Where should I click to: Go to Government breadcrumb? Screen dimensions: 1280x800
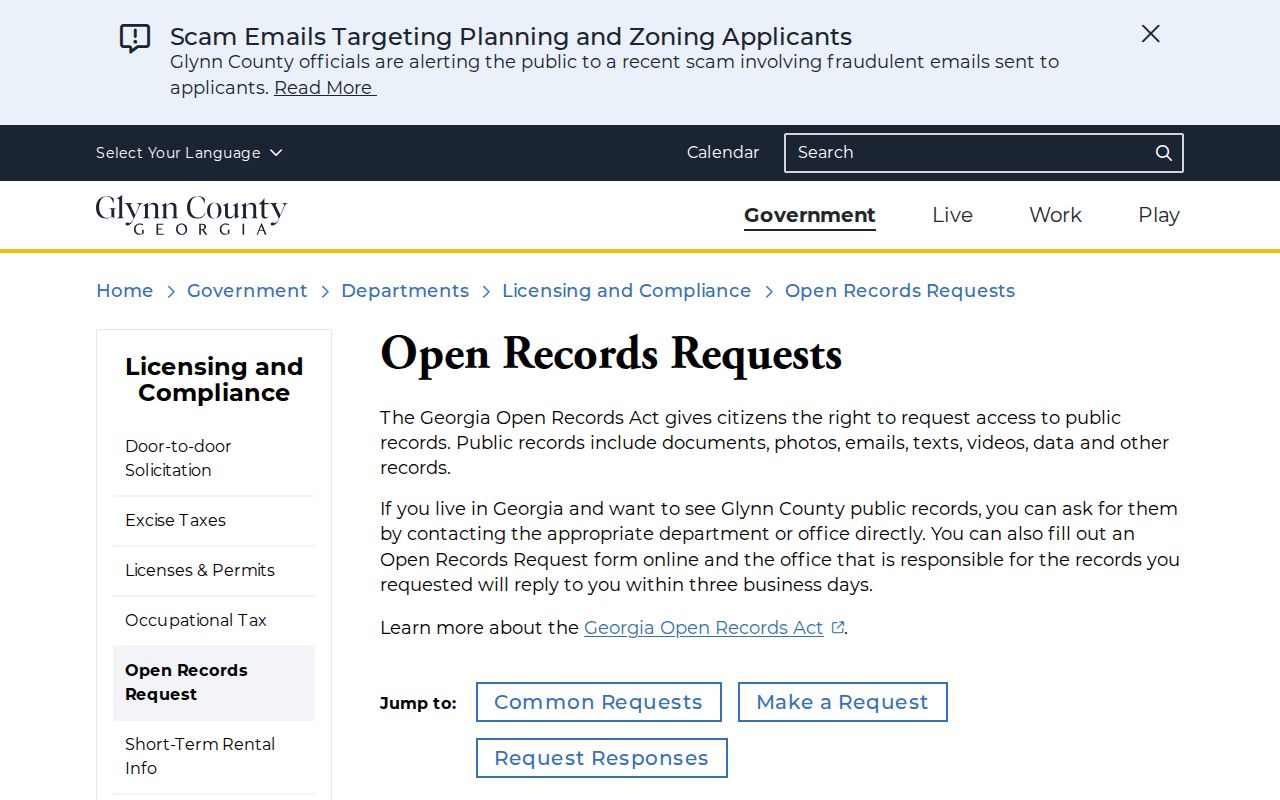click(247, 291)
